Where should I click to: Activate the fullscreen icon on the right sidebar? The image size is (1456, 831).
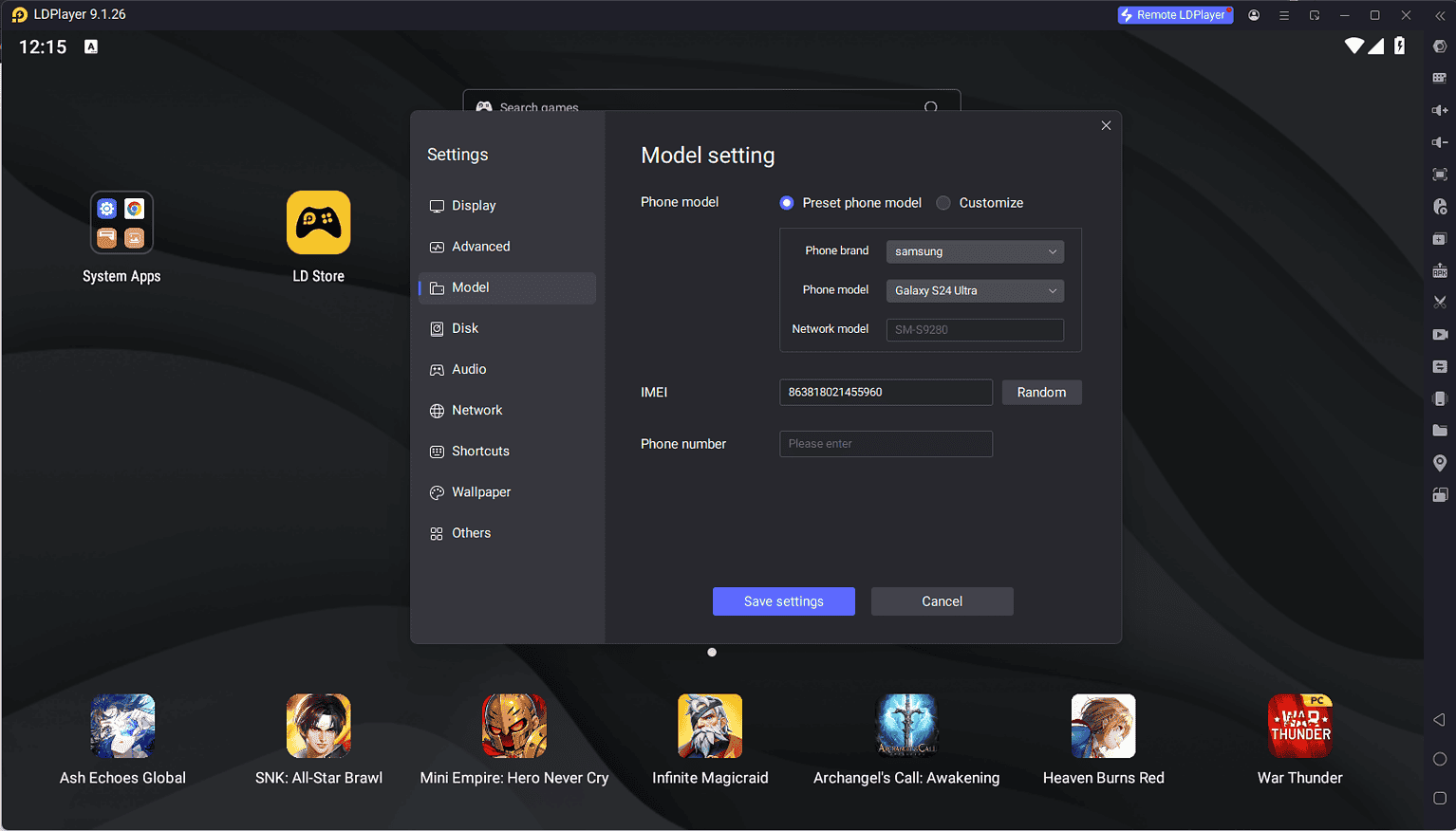1440,175
